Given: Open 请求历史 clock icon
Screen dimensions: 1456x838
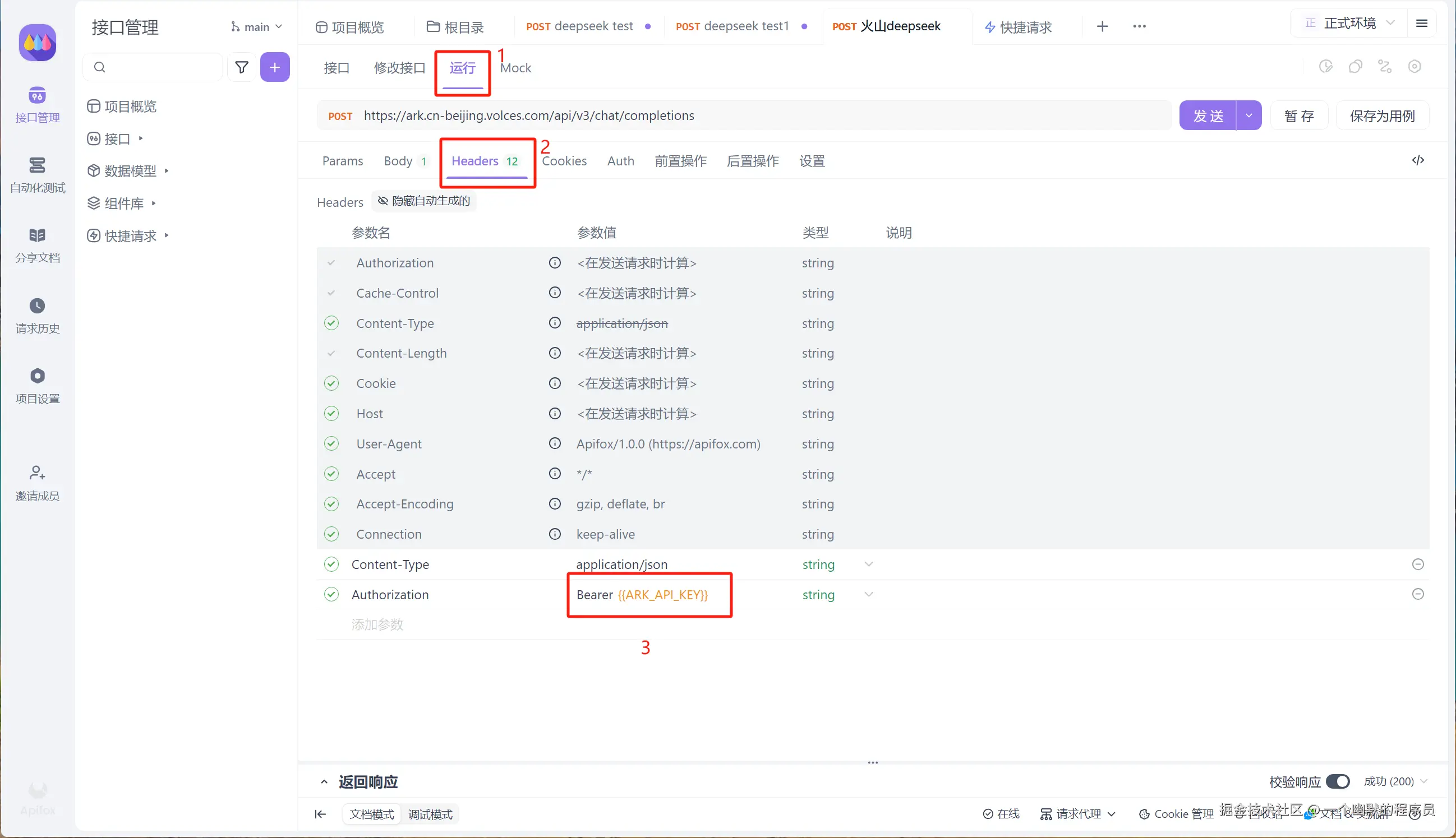Looking at the screenshot, I should point(38,305).
